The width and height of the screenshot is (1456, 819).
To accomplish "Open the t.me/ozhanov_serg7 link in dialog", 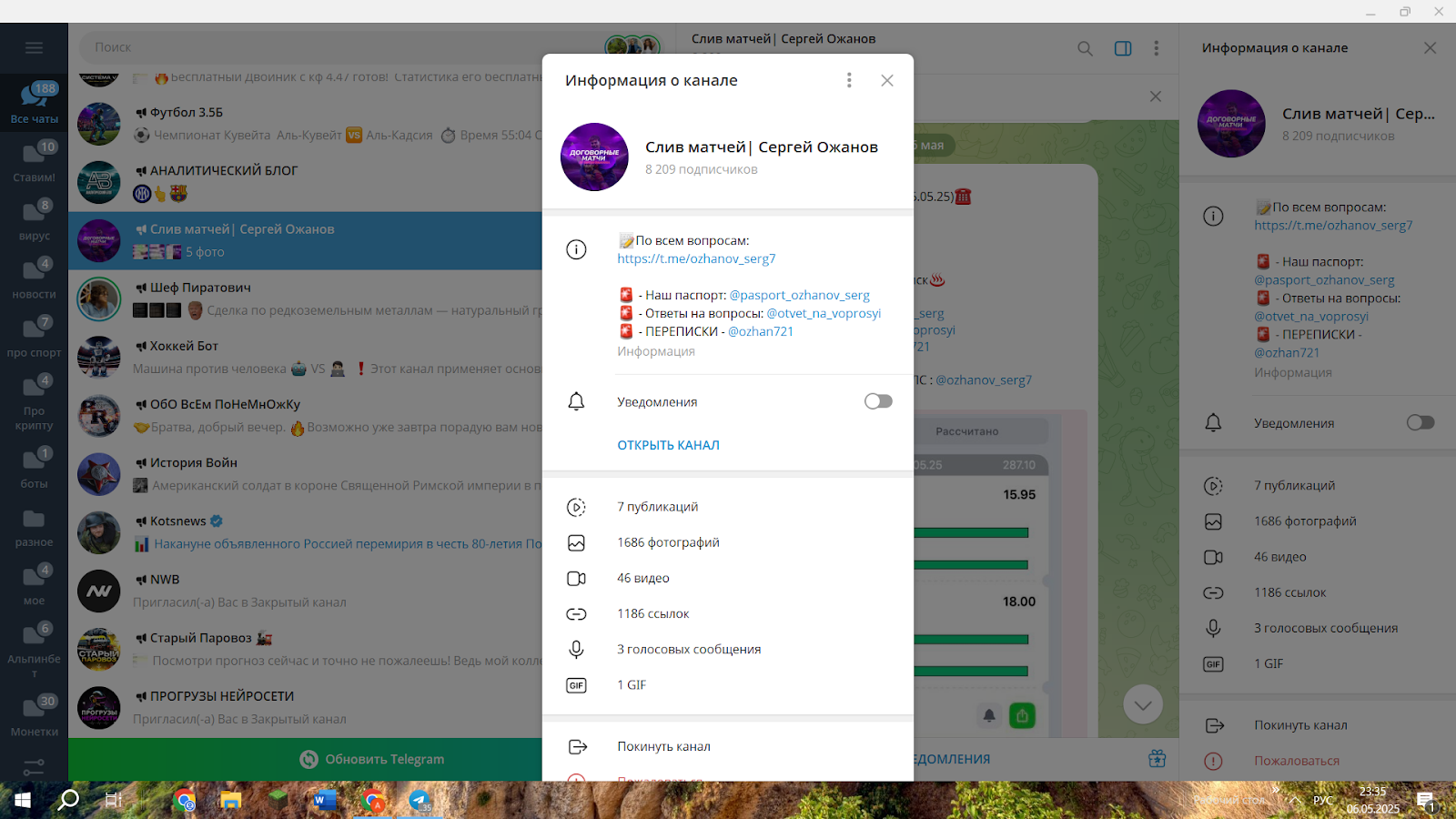I will [696, 258].
